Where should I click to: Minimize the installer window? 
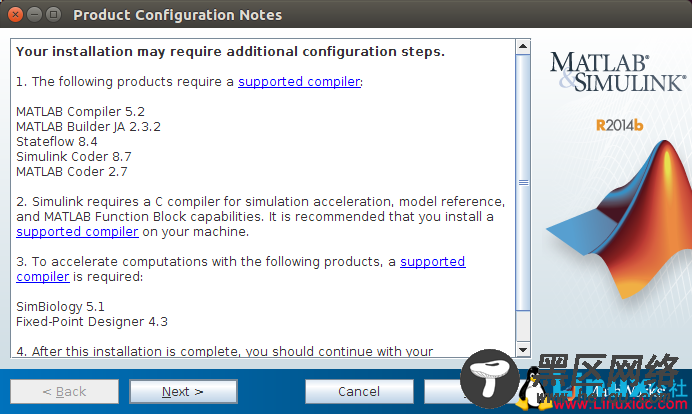tap(33, 15)
